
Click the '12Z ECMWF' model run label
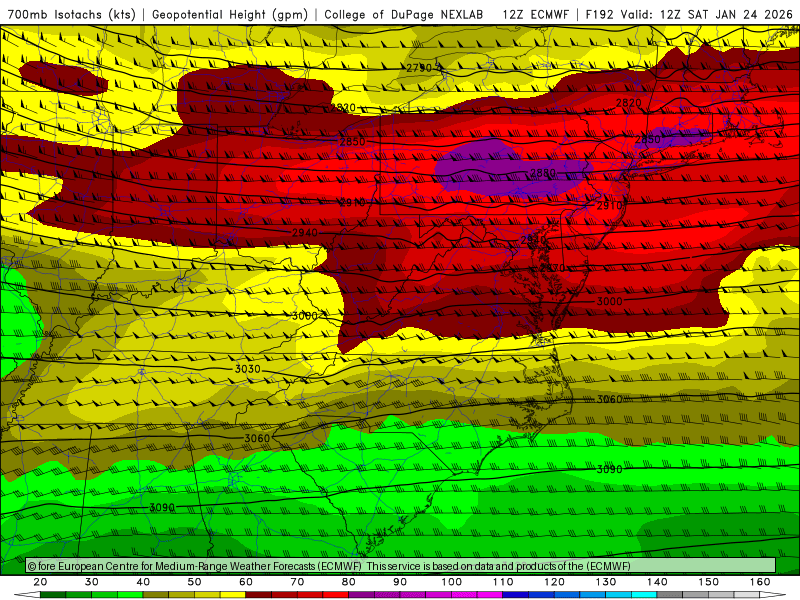535,14
